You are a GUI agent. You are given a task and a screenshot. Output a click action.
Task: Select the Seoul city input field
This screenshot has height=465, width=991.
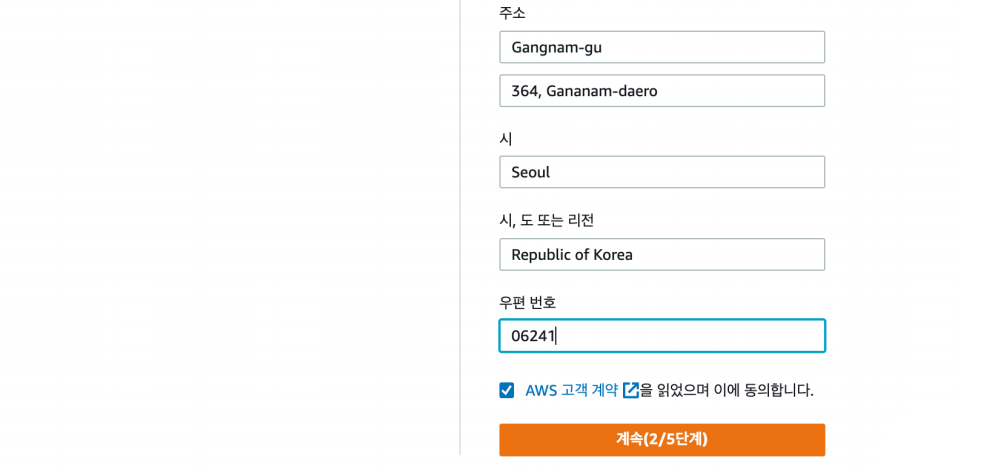[x=662, y=172]
